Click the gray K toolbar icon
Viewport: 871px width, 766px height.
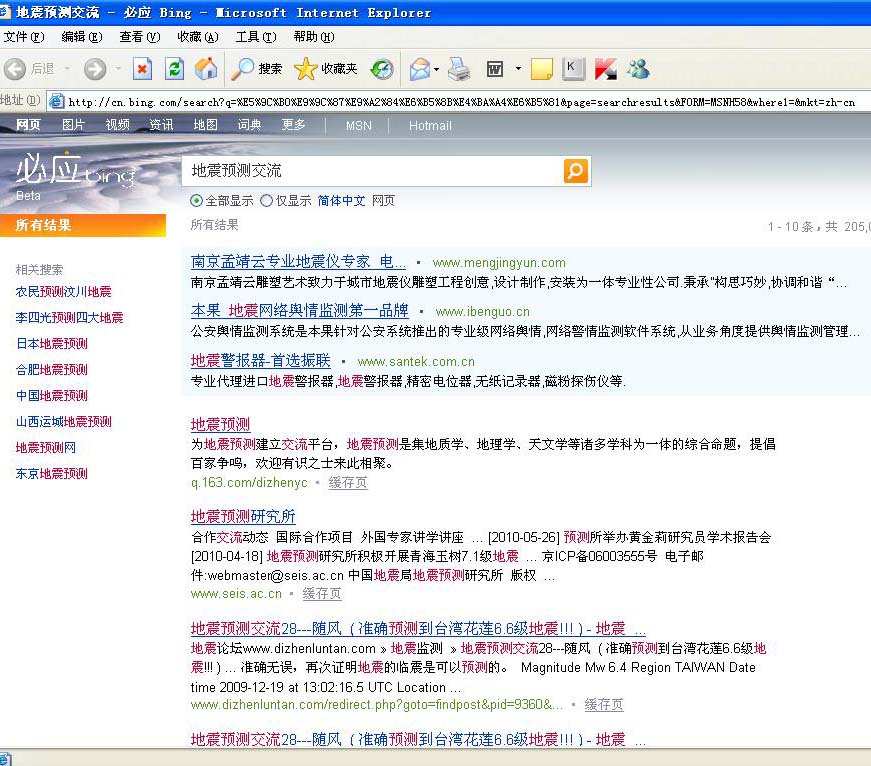pos(573,69)
